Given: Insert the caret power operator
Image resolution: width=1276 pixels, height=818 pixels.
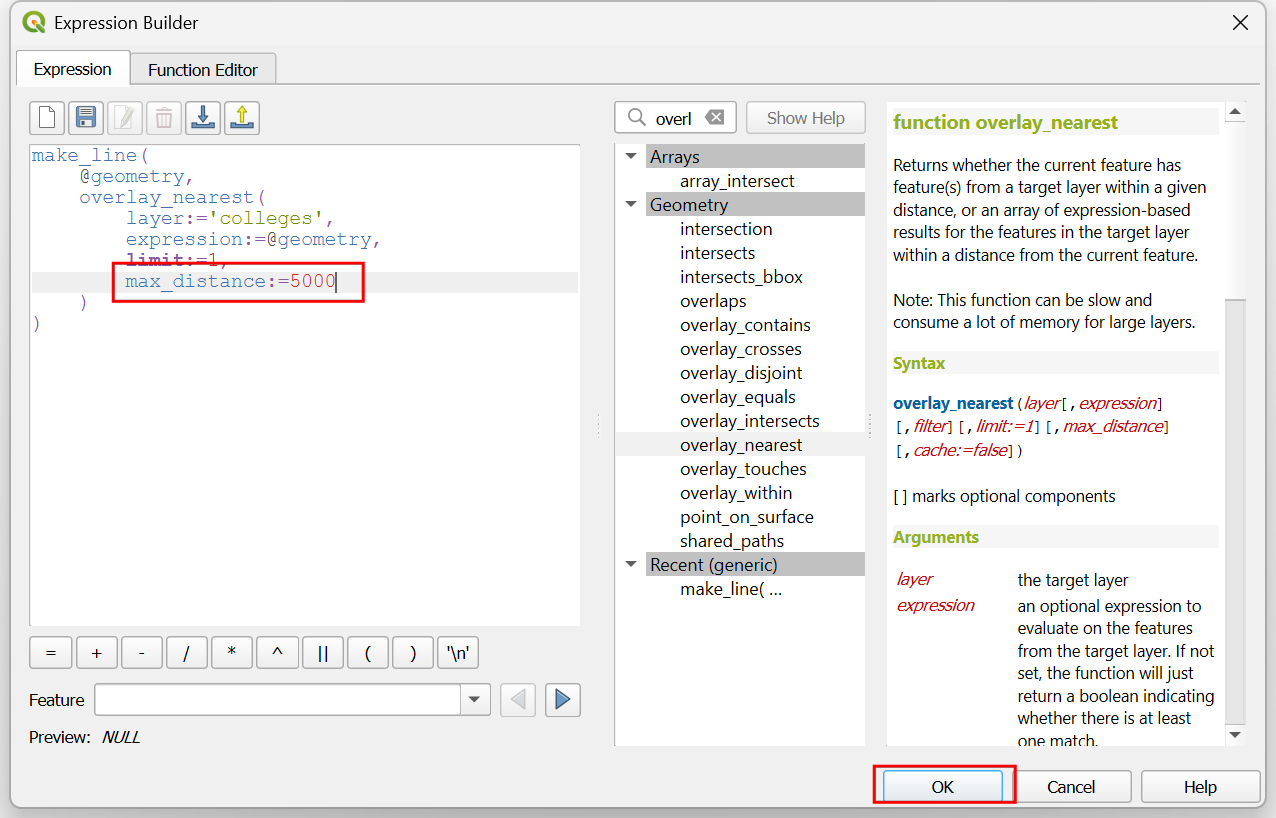Looking at the screenshot, I should 277,653.
